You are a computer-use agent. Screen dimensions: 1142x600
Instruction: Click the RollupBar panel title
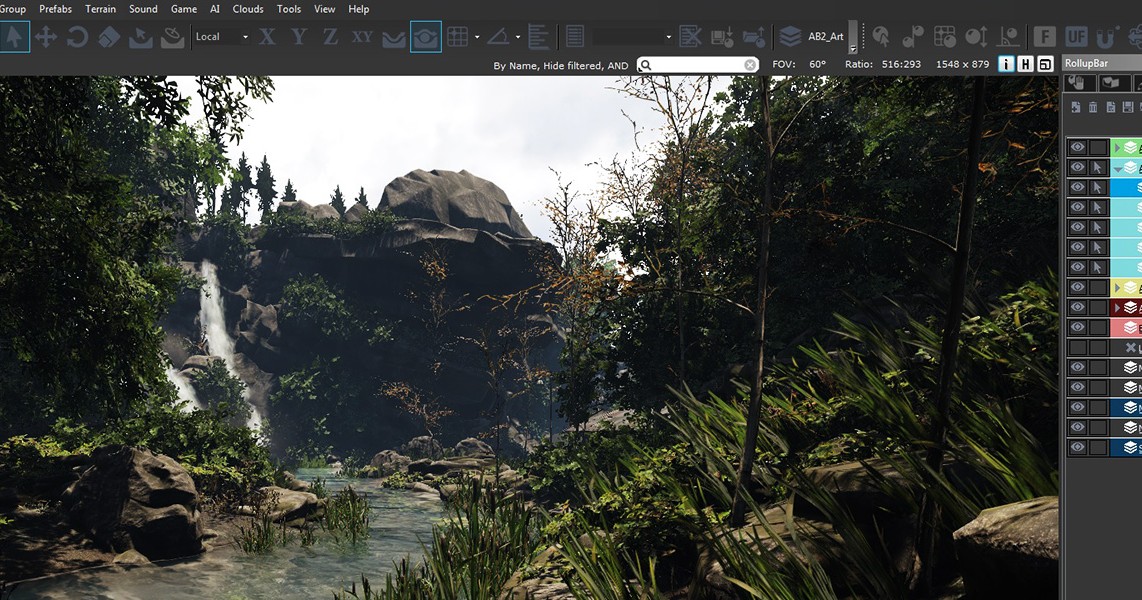[1086, 63]
